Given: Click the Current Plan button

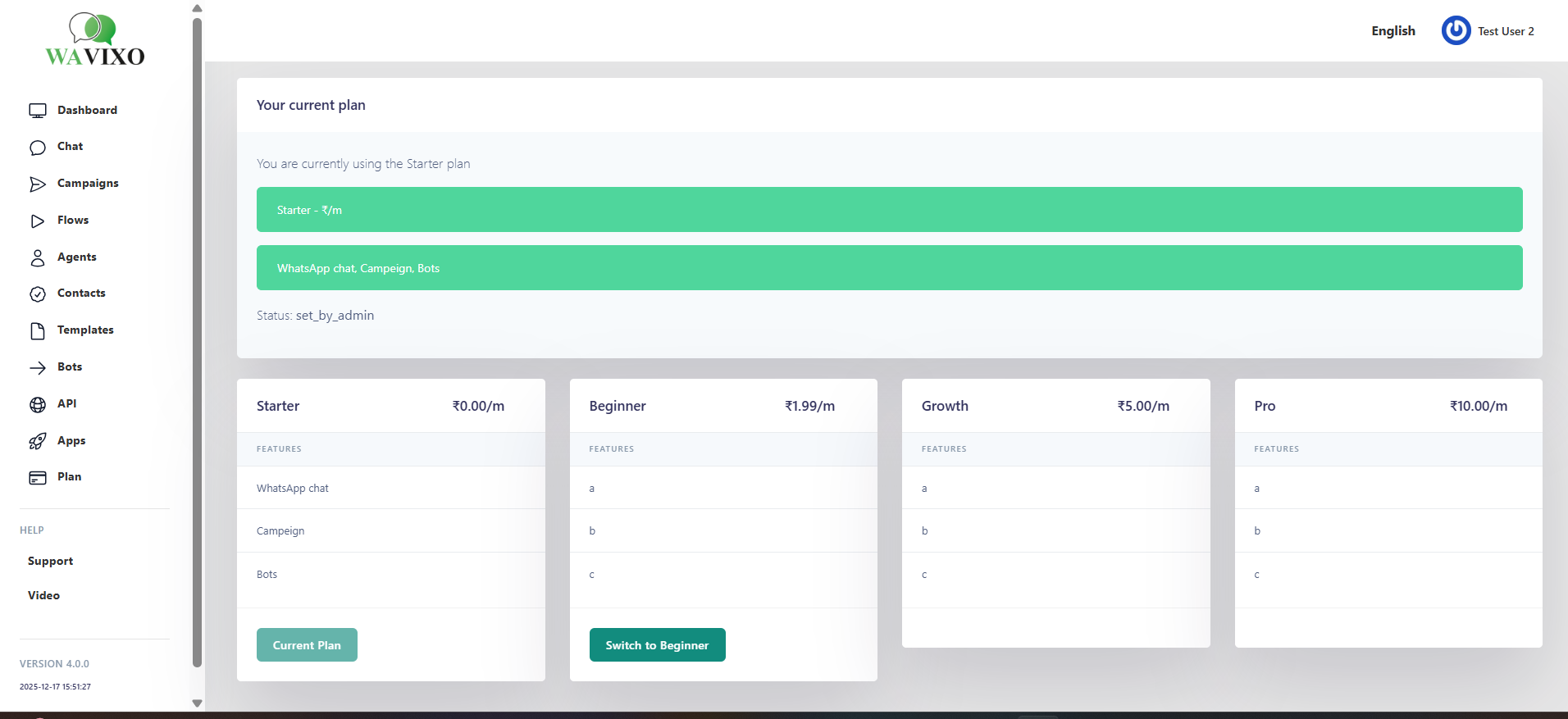Looking at the screenshot, I should click(x=307, y=645).
